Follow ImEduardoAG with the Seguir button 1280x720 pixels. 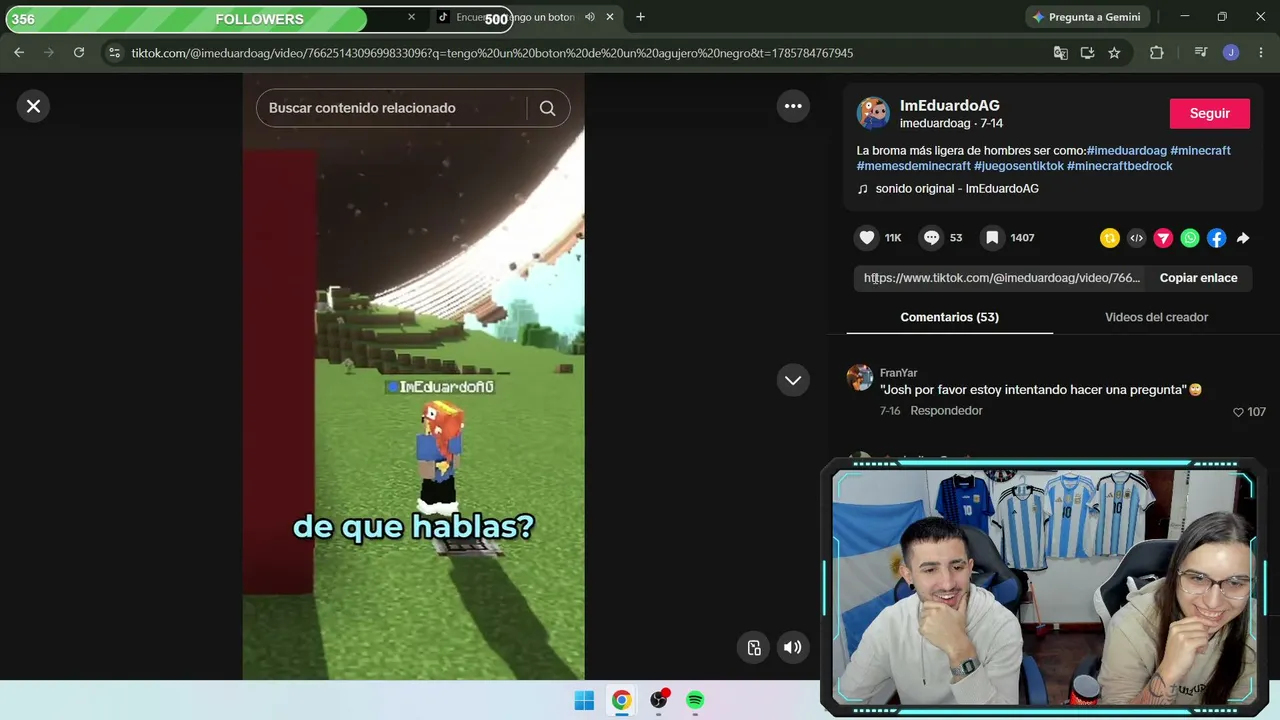[x=1210, y=114]
